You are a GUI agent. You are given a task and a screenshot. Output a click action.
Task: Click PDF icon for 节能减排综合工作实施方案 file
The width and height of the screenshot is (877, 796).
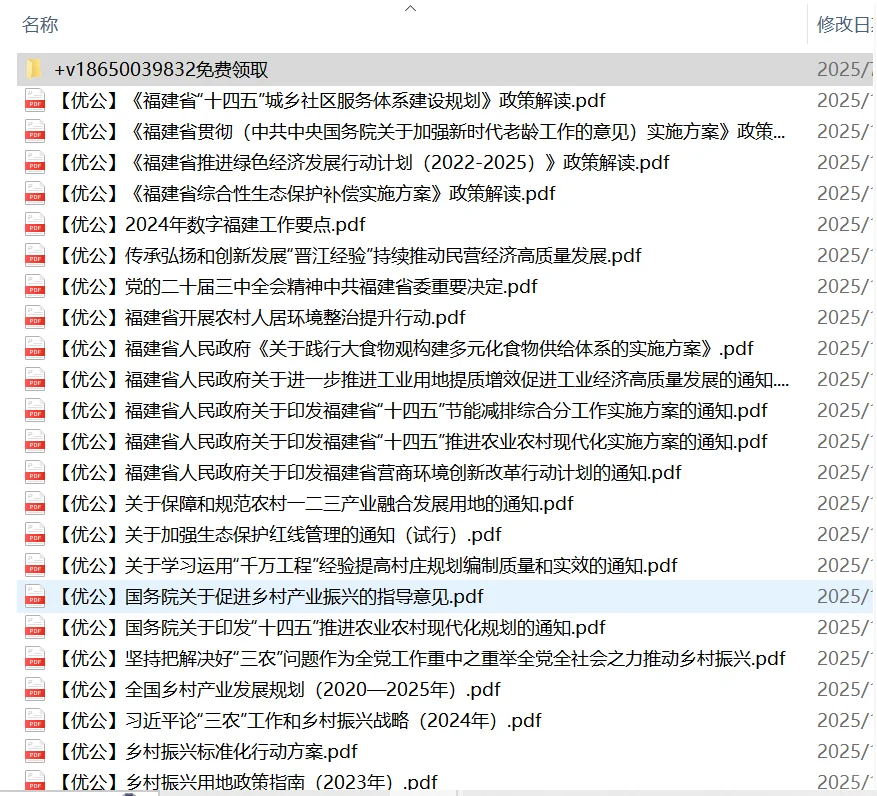tap(35, 411)
